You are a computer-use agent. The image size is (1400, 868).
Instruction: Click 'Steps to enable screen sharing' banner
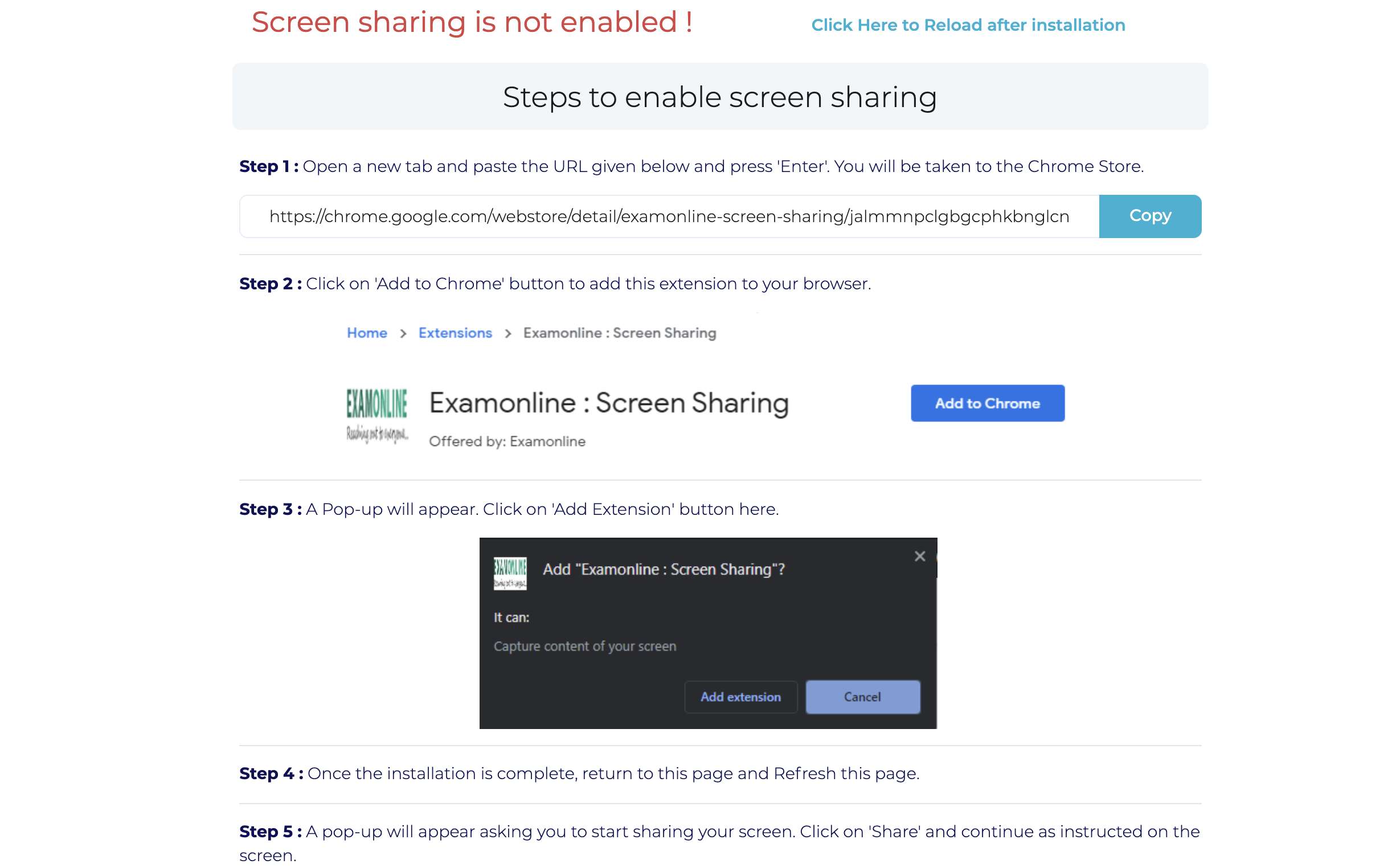tap(720, 96)
